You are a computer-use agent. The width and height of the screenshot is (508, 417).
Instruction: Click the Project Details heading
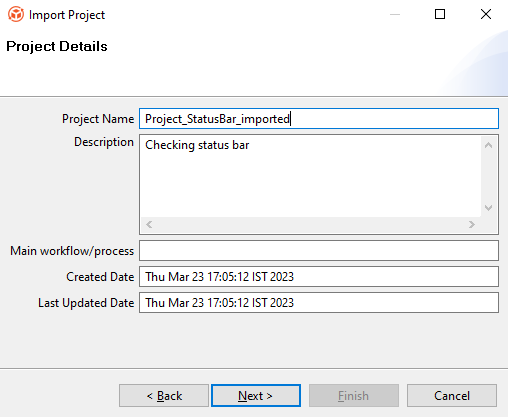coord(57,46)
